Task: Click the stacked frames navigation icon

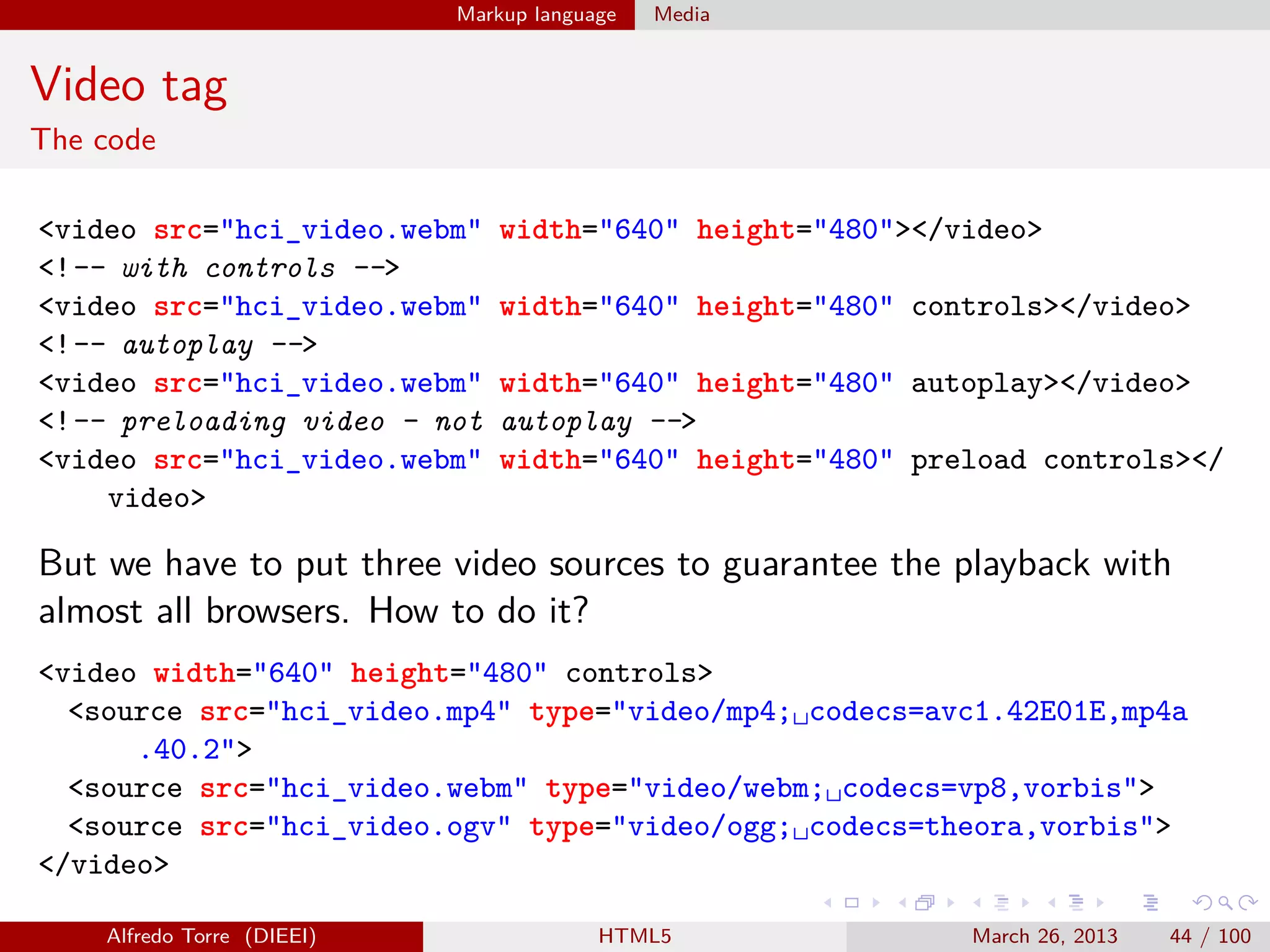Action: [925, 902]
